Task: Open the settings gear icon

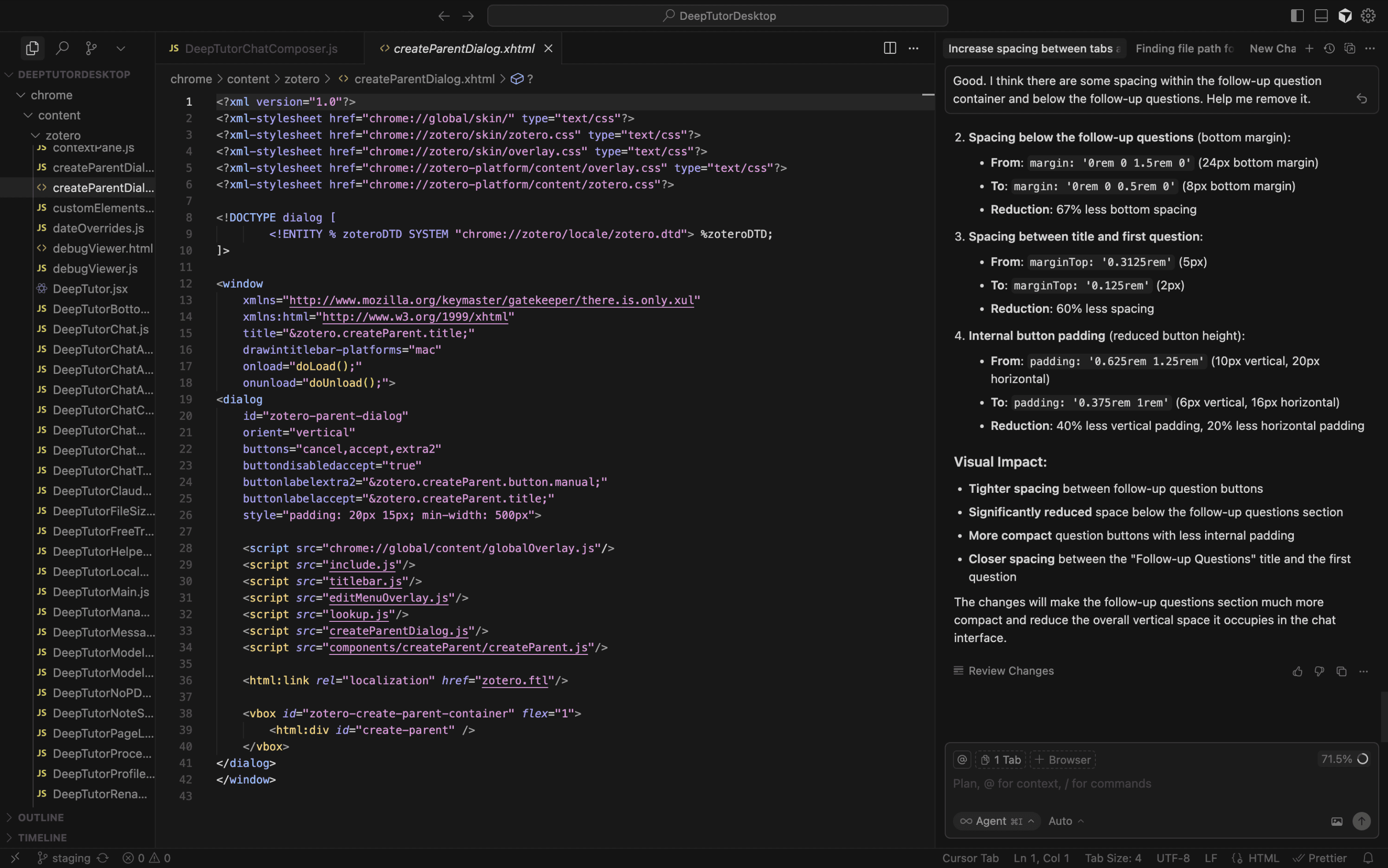Action: (1368, 16)
